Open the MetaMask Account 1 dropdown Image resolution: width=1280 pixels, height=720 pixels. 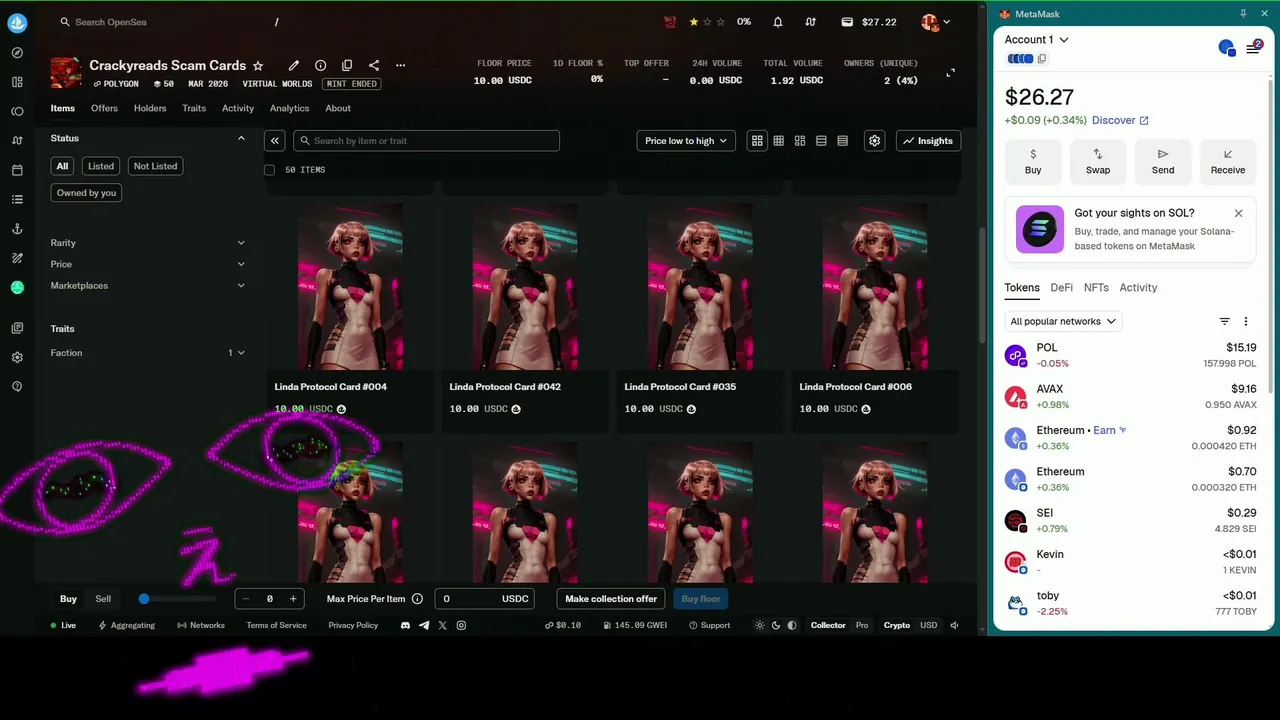(x=1037, y=40)
